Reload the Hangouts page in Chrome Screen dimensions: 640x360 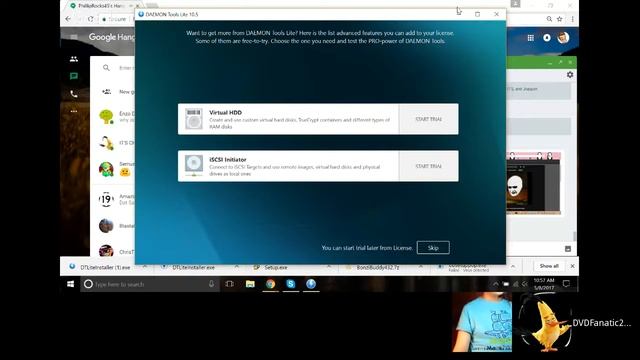[91, 19]
